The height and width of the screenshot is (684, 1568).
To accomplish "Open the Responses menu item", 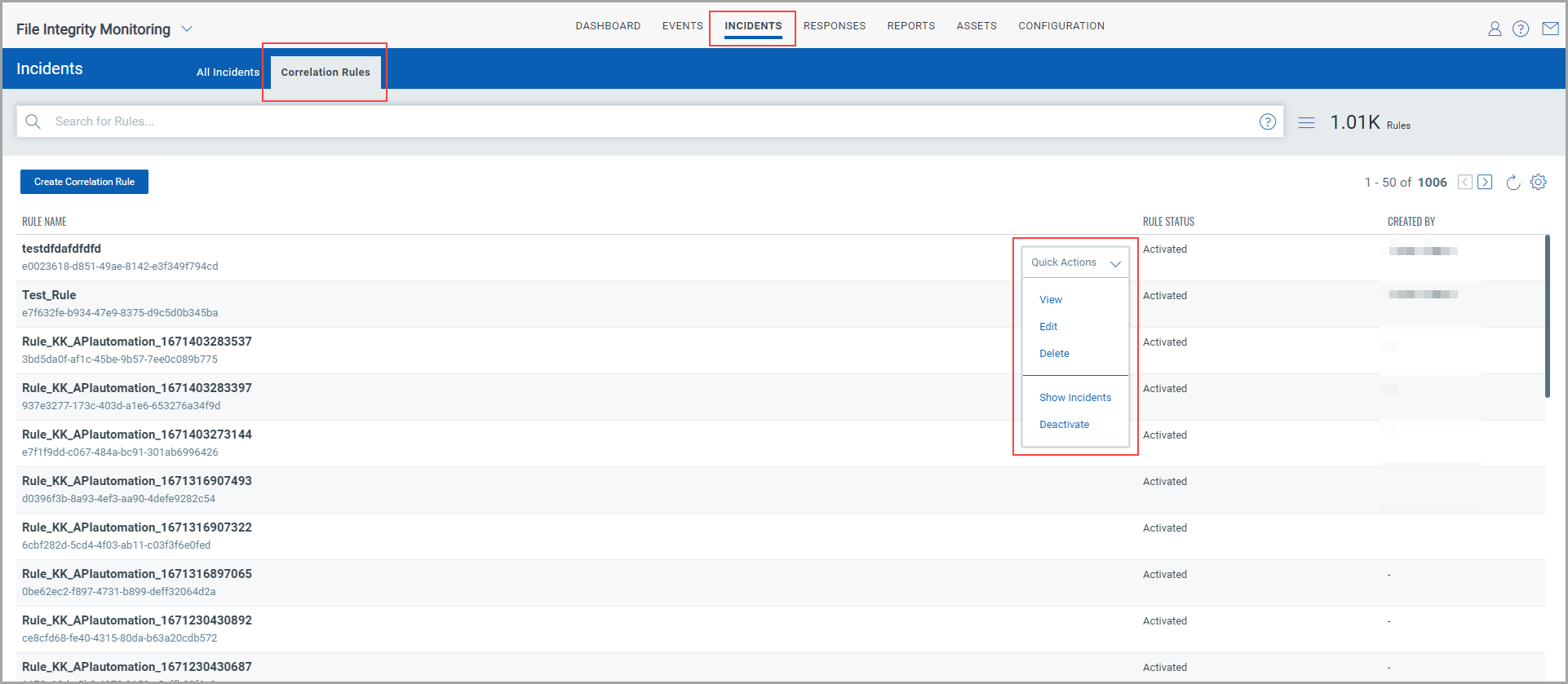I will (x=835, y=26).
